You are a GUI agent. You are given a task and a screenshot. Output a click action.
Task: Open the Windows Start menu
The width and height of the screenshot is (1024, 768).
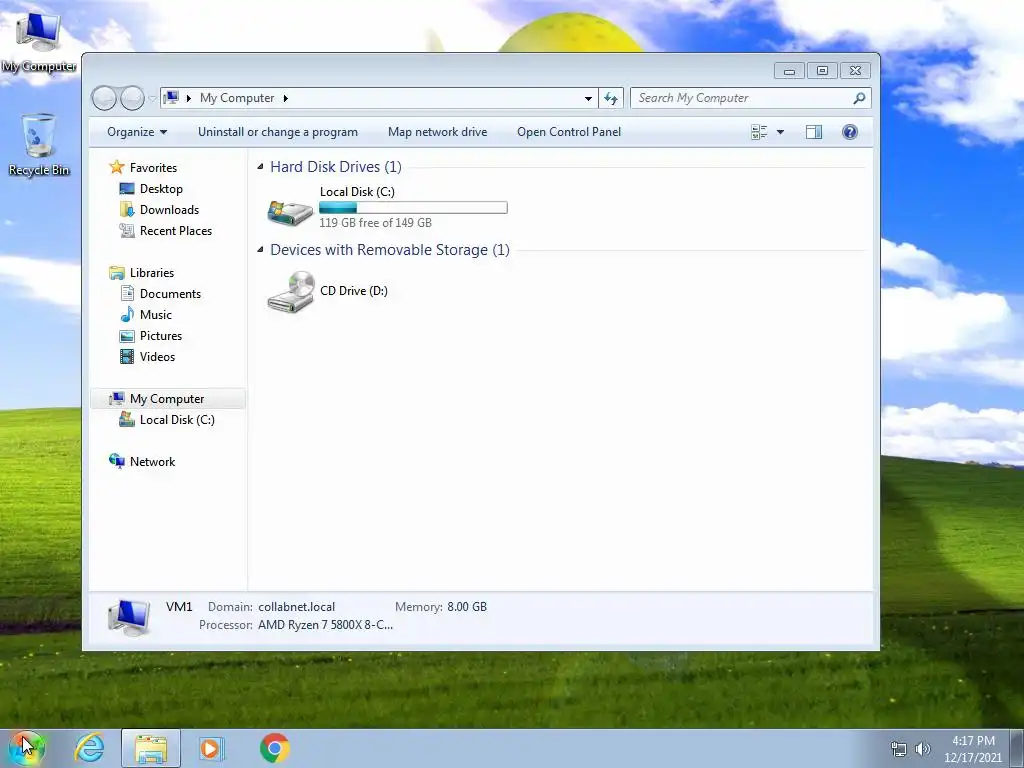(x=26, y=748)
